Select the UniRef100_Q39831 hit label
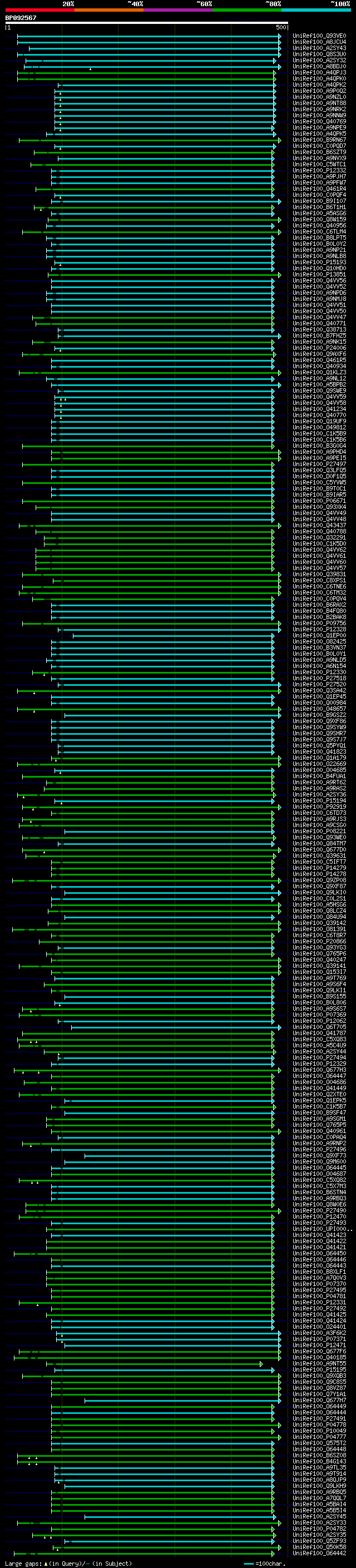 pos(319,574)
